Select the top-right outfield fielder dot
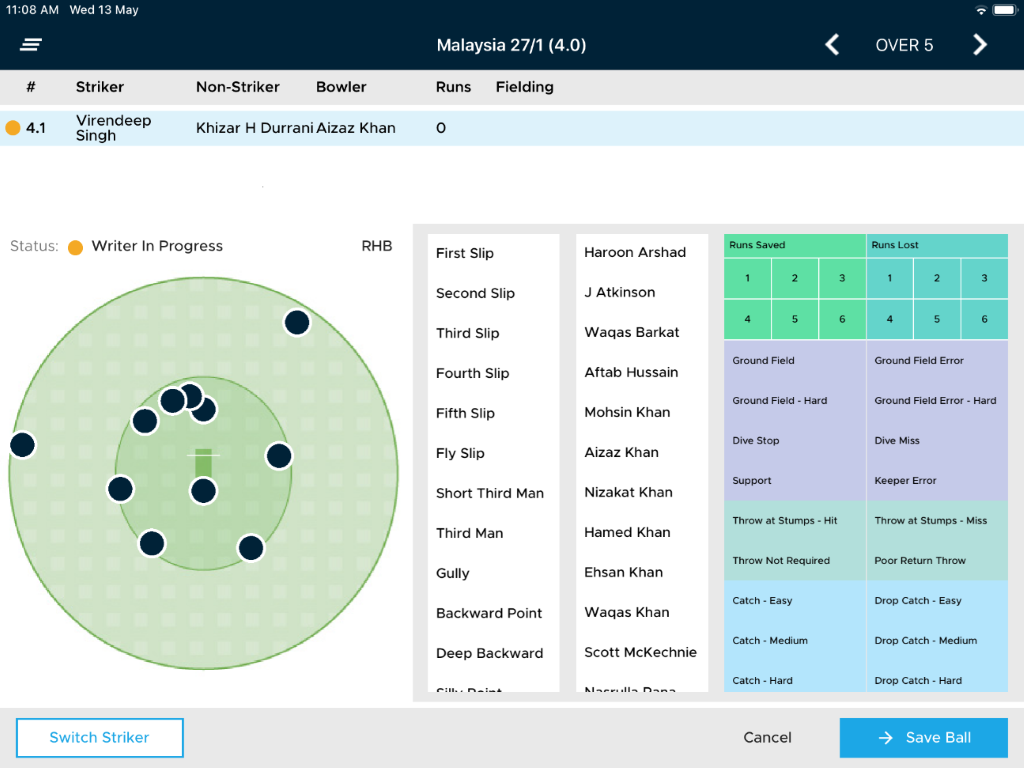The width and height of the screenshot is (1024, 768). [296, 322]
